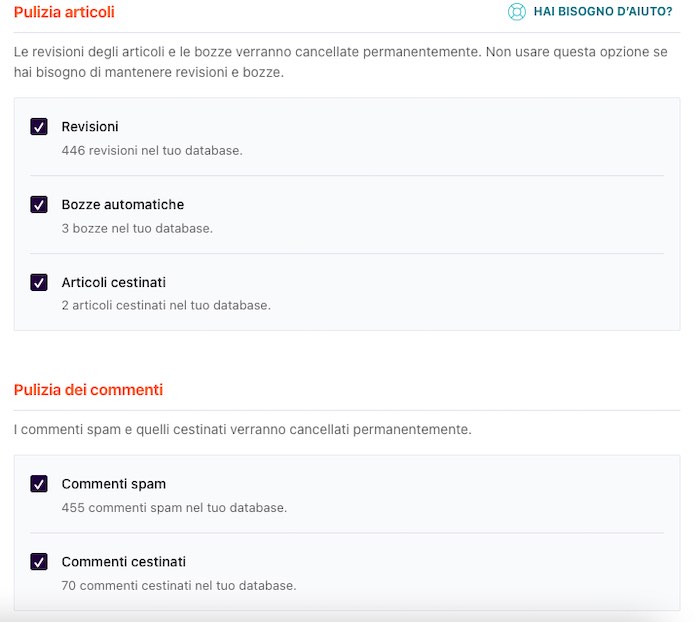
Task: Toggle the Bozze automatiche checkbox
Action: tap(39, 205)
